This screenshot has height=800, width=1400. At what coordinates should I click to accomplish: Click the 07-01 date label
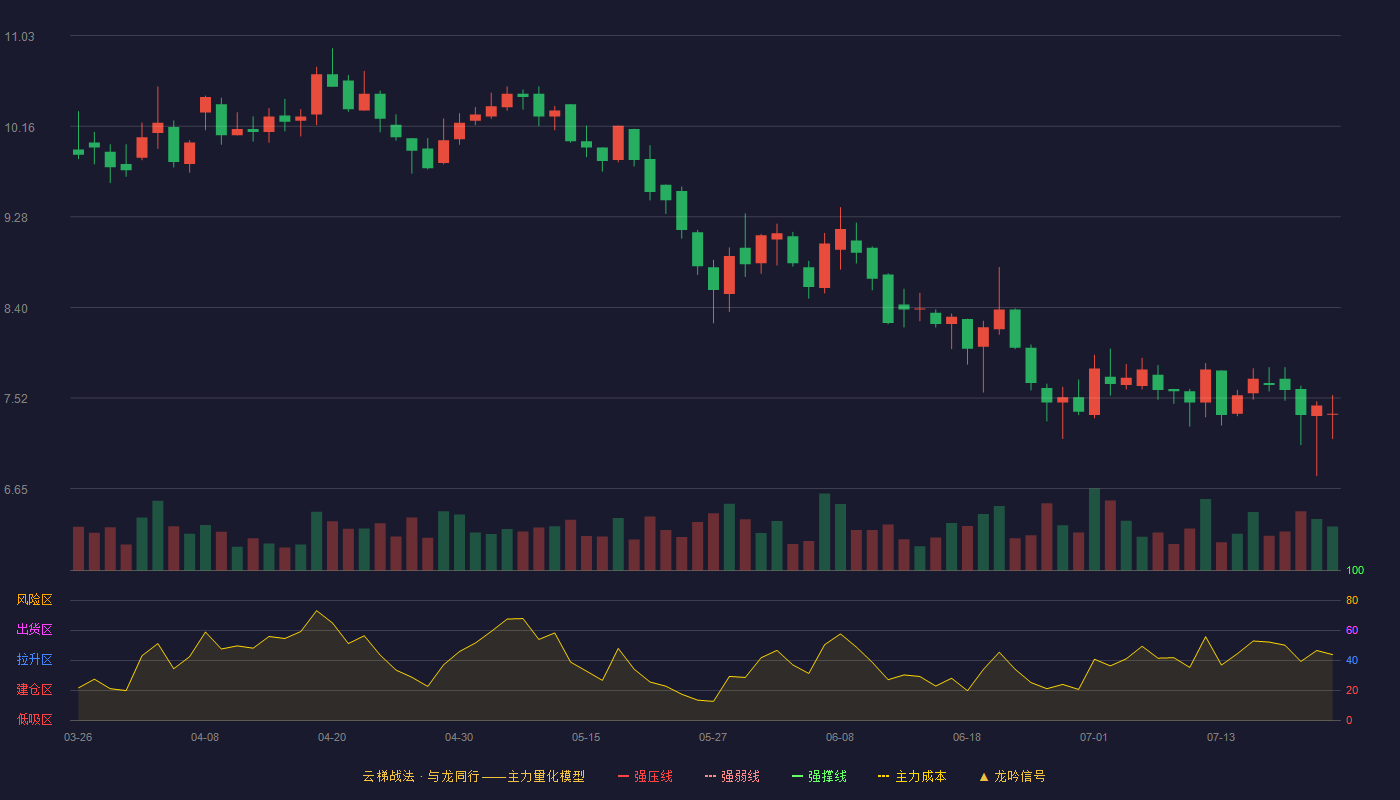(1094, 737)
